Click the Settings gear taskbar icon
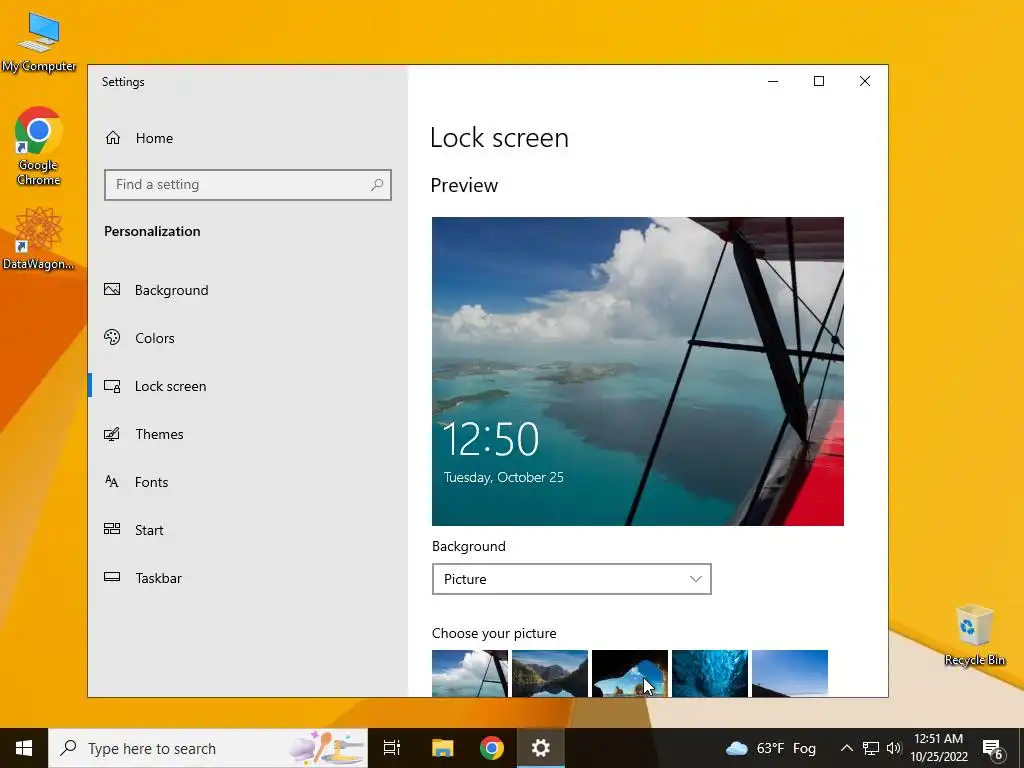1024x768 pixels. (541, 748)
